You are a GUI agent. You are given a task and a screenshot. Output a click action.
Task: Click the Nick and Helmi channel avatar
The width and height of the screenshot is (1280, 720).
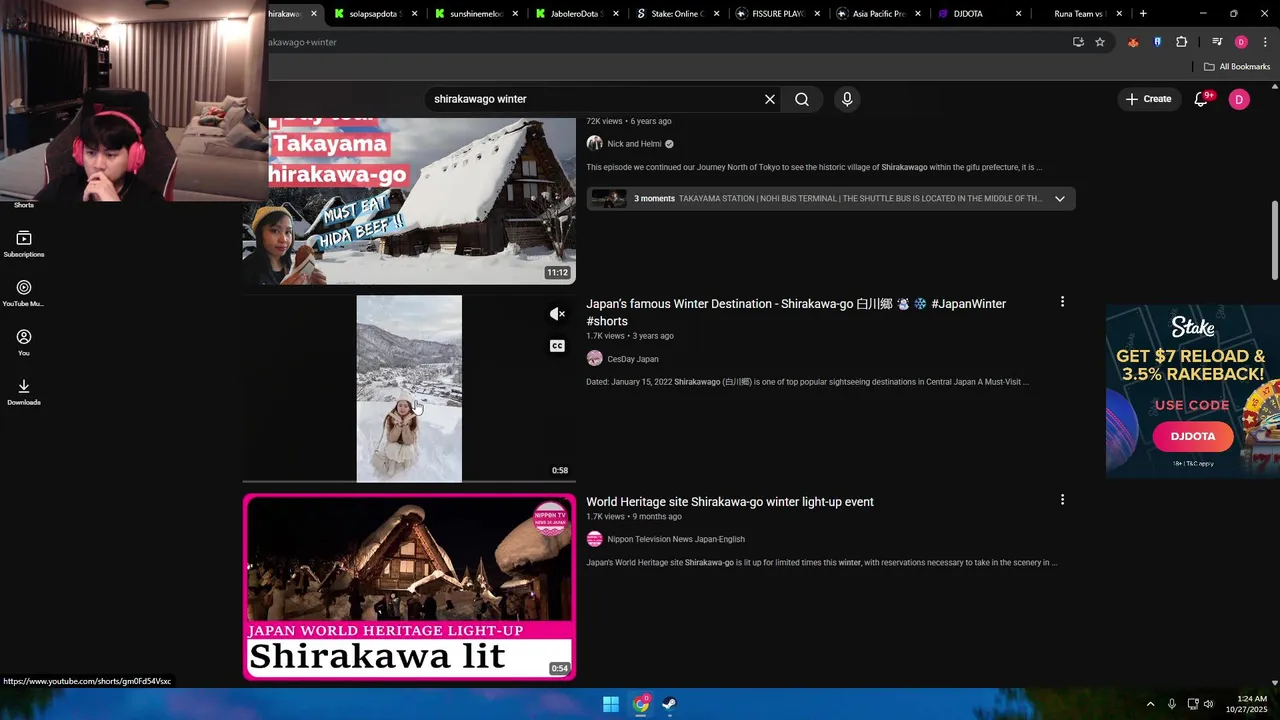click(594, 144)
